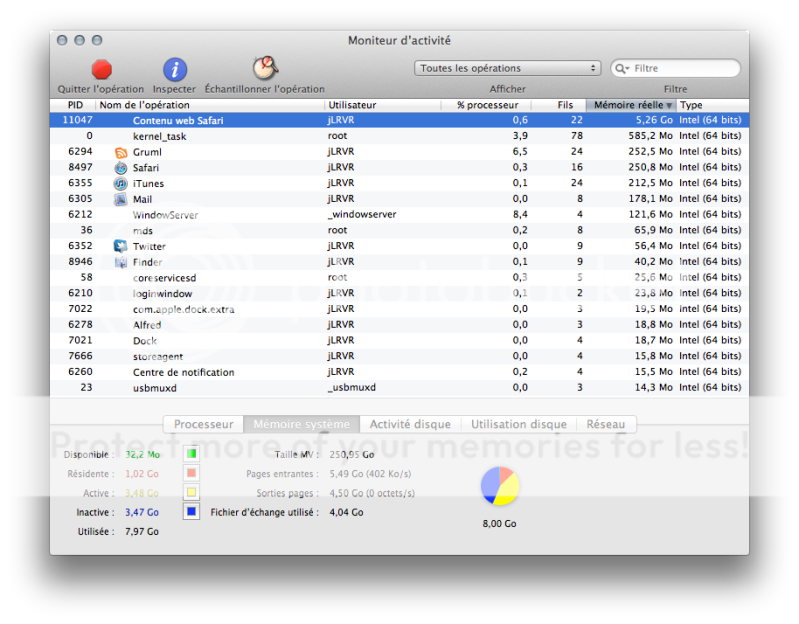Open the Toutes les opérations dropdown
Screen dimensions: 799x624
(508, 68)
